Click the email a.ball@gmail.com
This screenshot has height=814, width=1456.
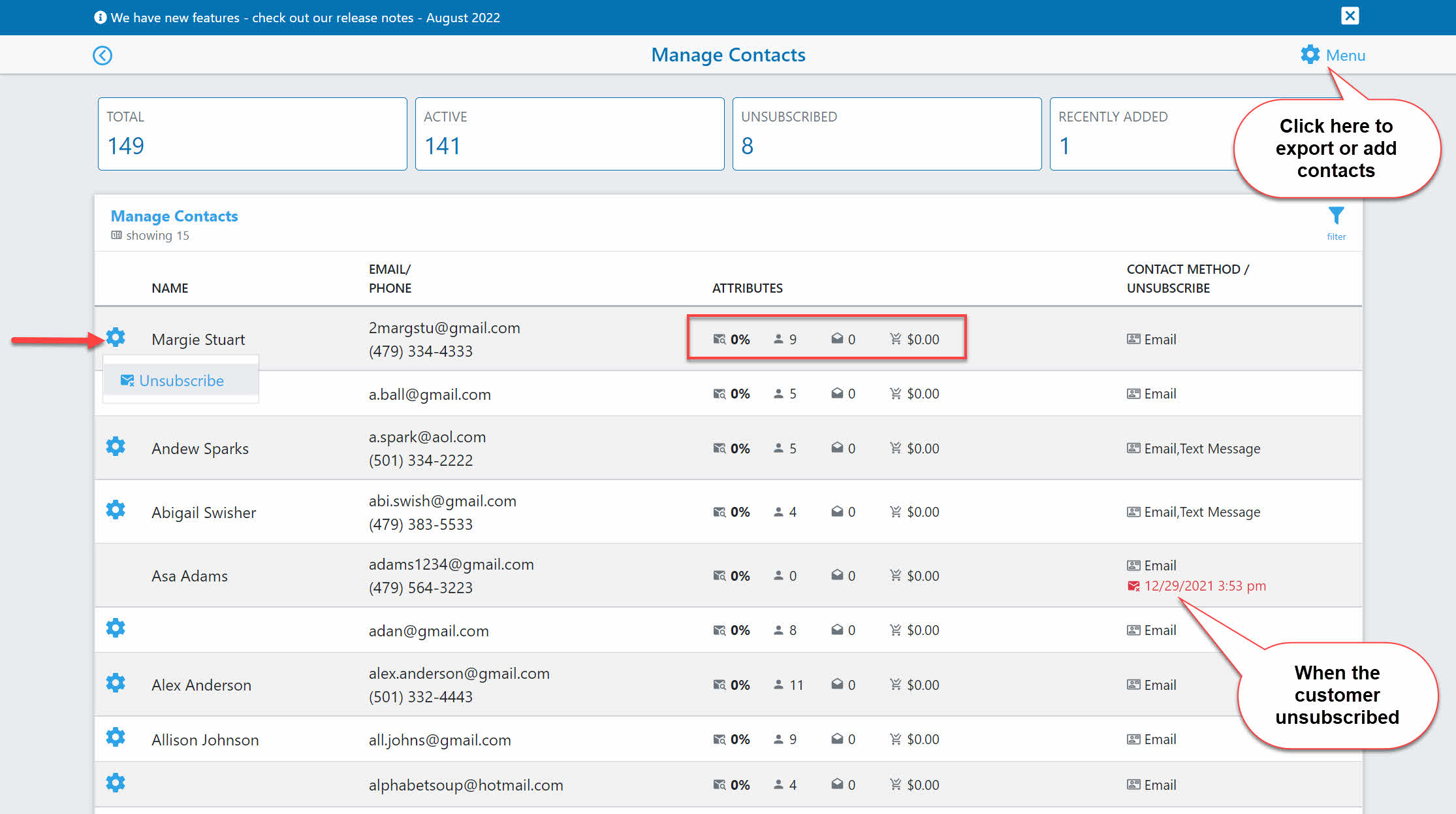coord(430,395)
